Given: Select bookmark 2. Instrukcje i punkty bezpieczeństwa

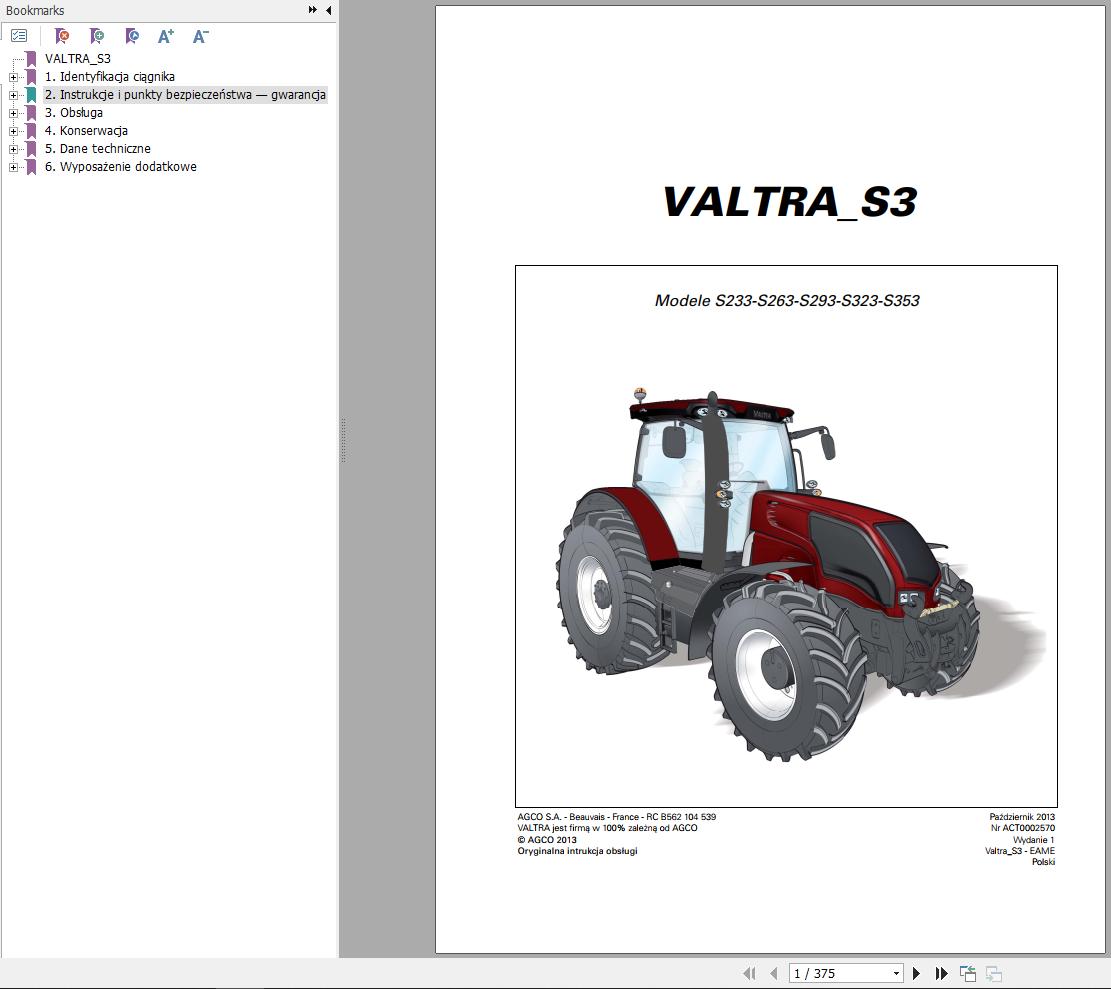Looking at the screenshot, I should click(185, 94).
